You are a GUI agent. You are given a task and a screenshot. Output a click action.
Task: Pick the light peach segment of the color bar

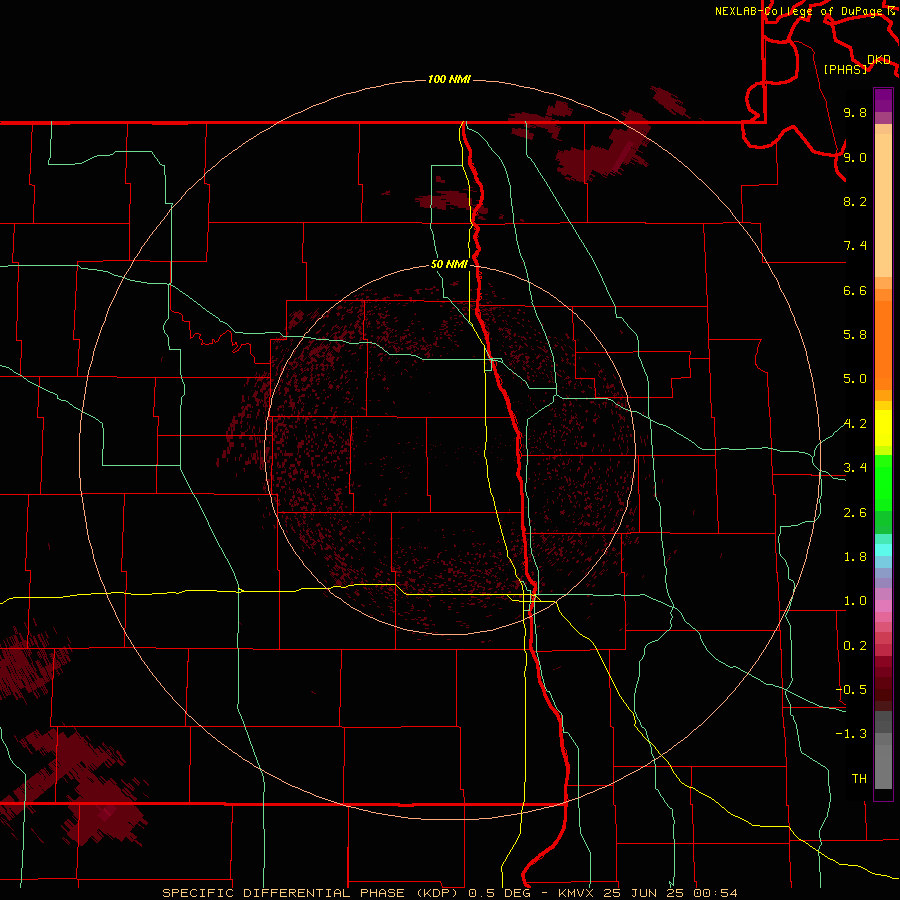[883, 205]
